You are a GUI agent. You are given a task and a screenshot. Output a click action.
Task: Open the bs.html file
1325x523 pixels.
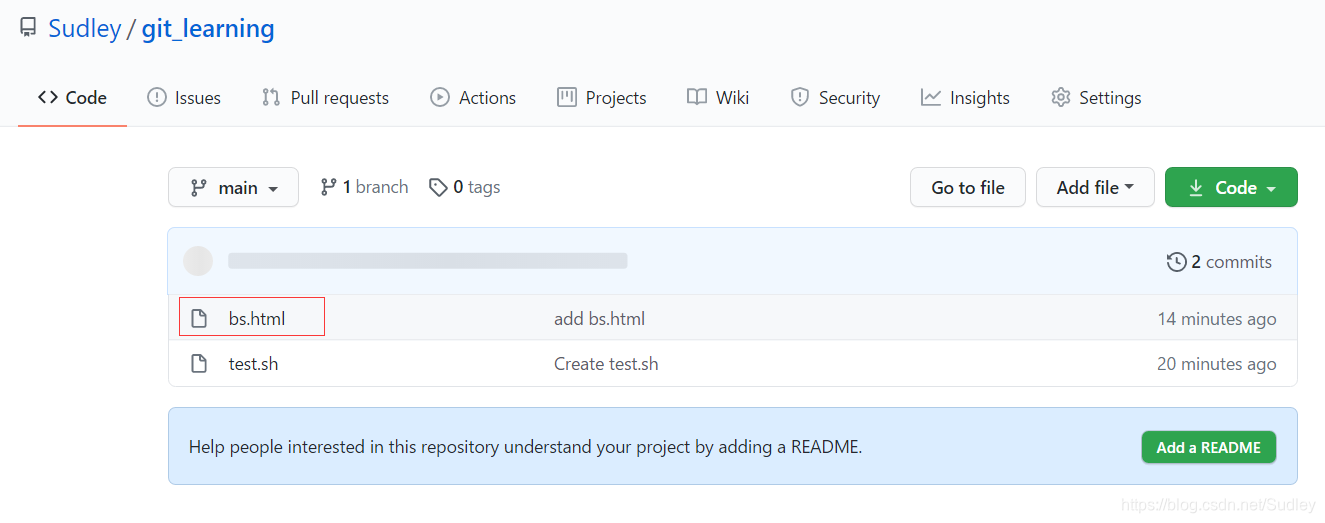click(x=257, y=319)
